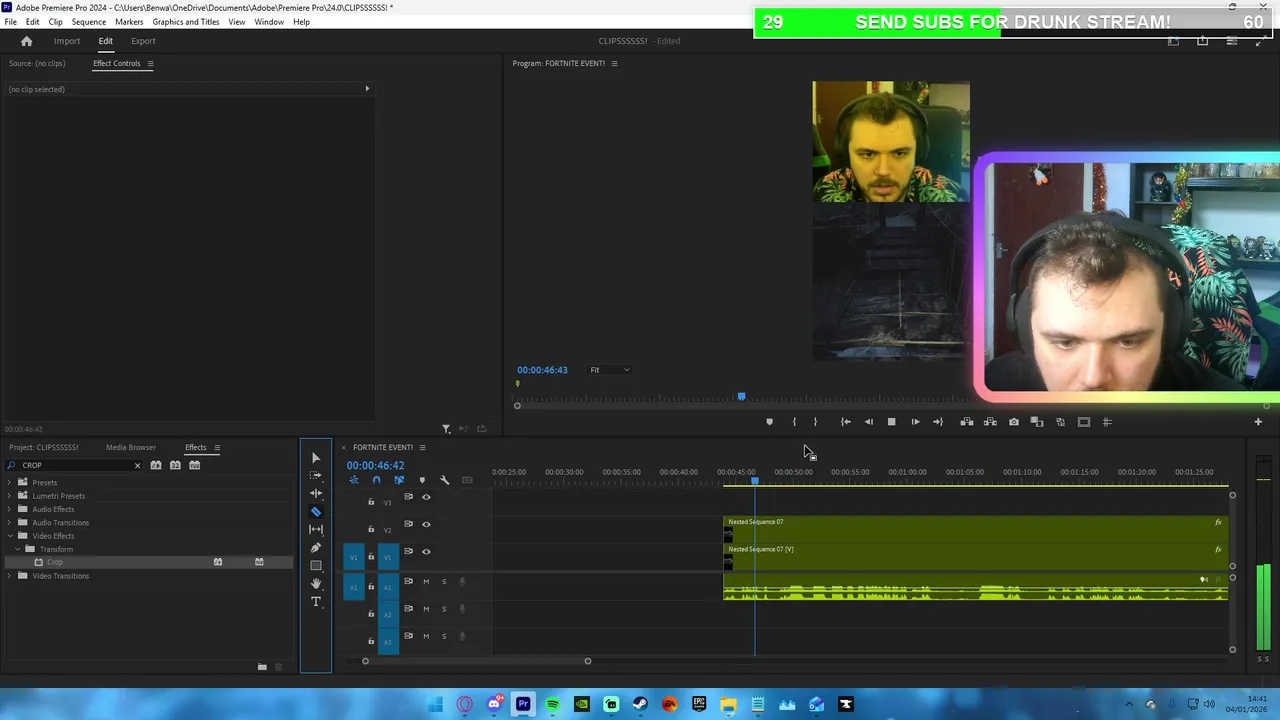Viewport: 1280px width, 720px height.
Task: Solo audio track A1
Action: (x=444, y=581)
